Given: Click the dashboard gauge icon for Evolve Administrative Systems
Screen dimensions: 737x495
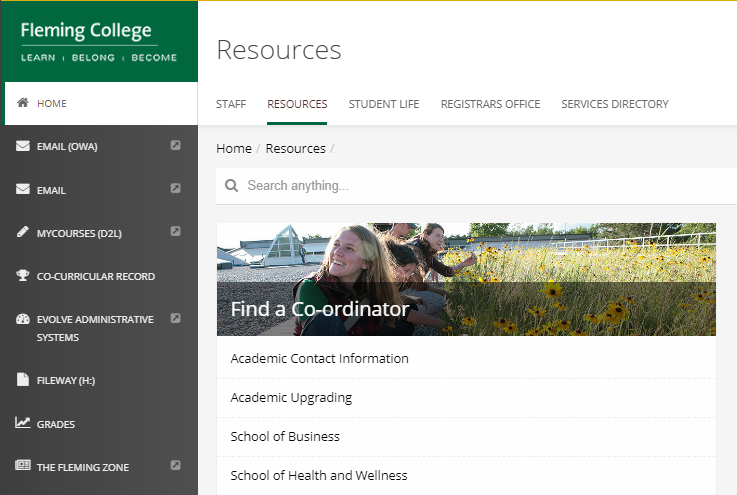Looking at the screenshot, I should tap(23, 319).
